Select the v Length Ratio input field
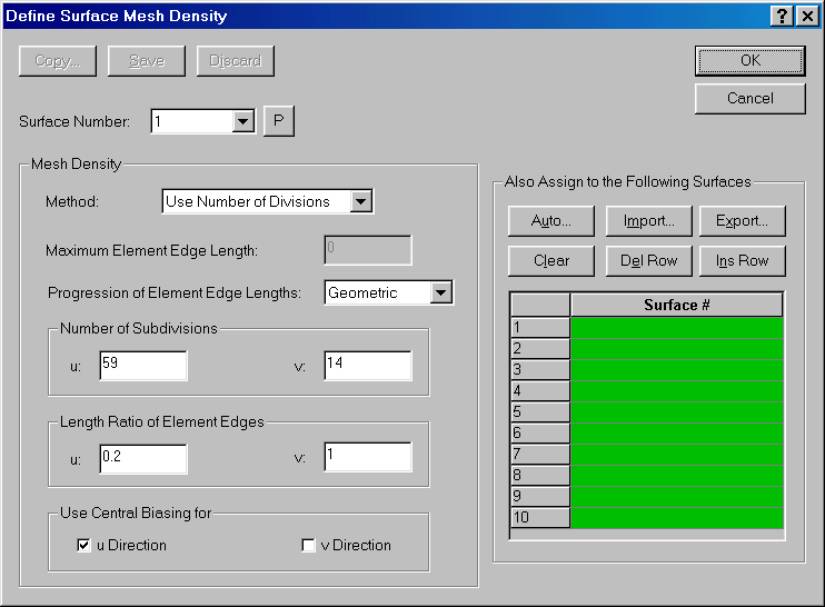The height and width of the screenshot is (607, 825). coord(367,457)
